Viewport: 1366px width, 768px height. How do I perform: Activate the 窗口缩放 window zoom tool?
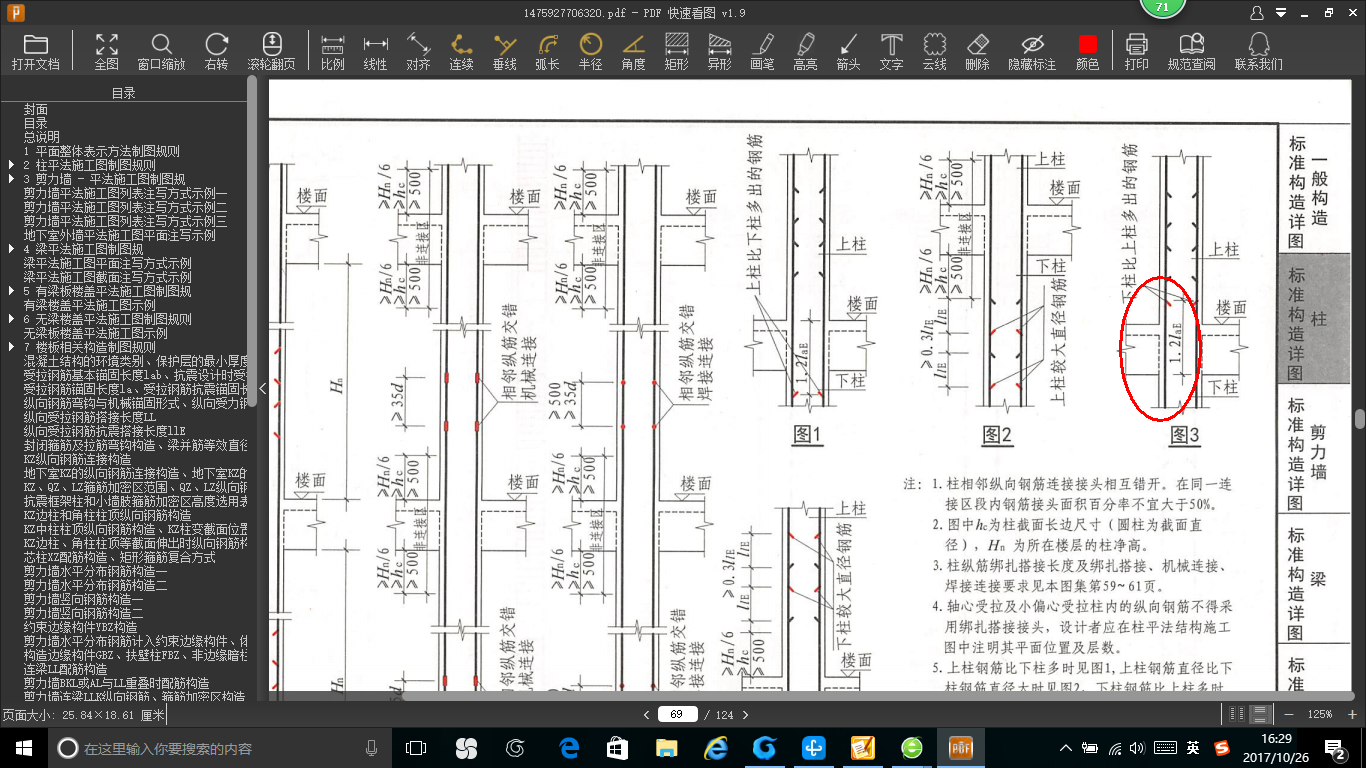click(161, 51)
